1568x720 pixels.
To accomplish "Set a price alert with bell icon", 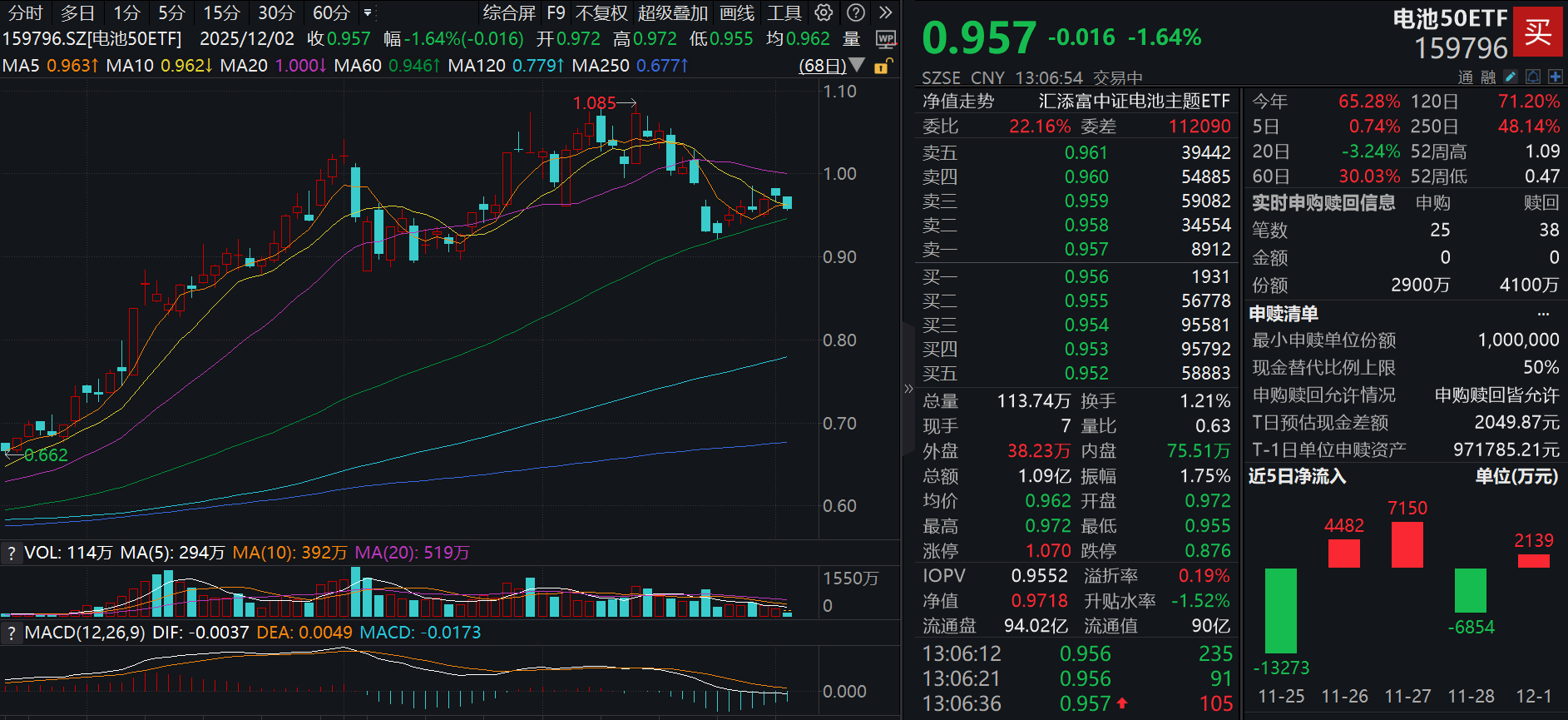I will click(x=1533, y=77).
